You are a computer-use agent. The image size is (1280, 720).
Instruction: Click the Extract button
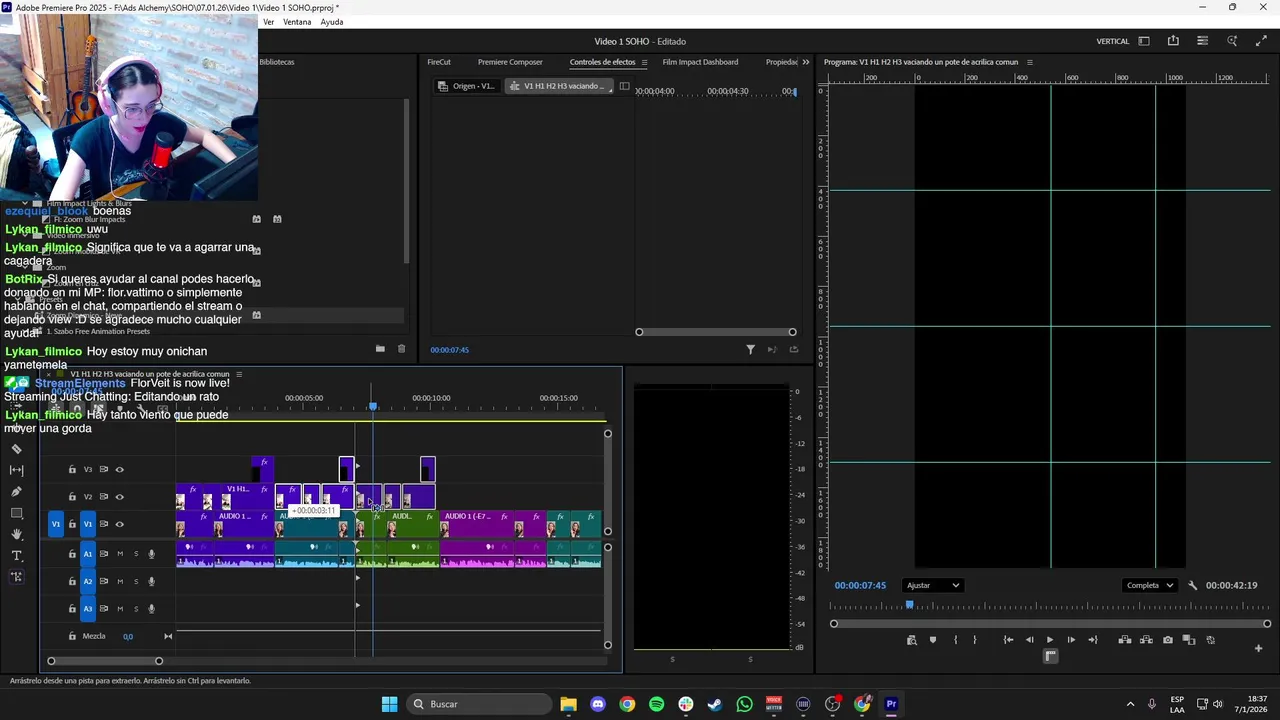[1146, 640]
